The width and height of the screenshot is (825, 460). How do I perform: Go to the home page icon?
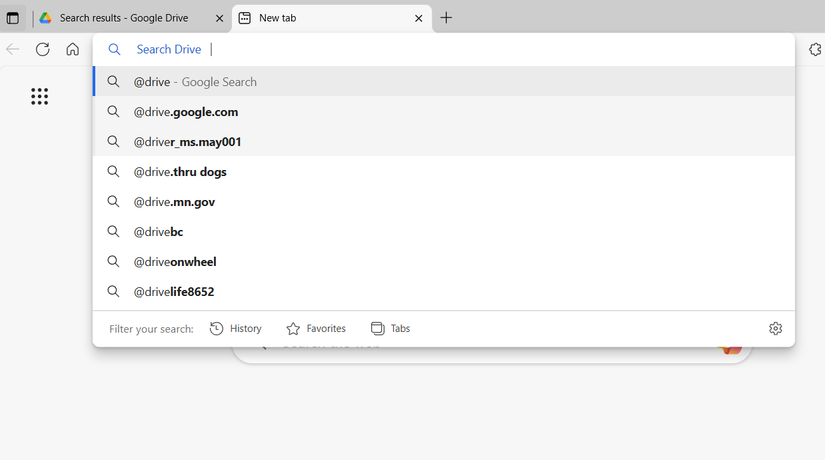[x=72, y=49]
